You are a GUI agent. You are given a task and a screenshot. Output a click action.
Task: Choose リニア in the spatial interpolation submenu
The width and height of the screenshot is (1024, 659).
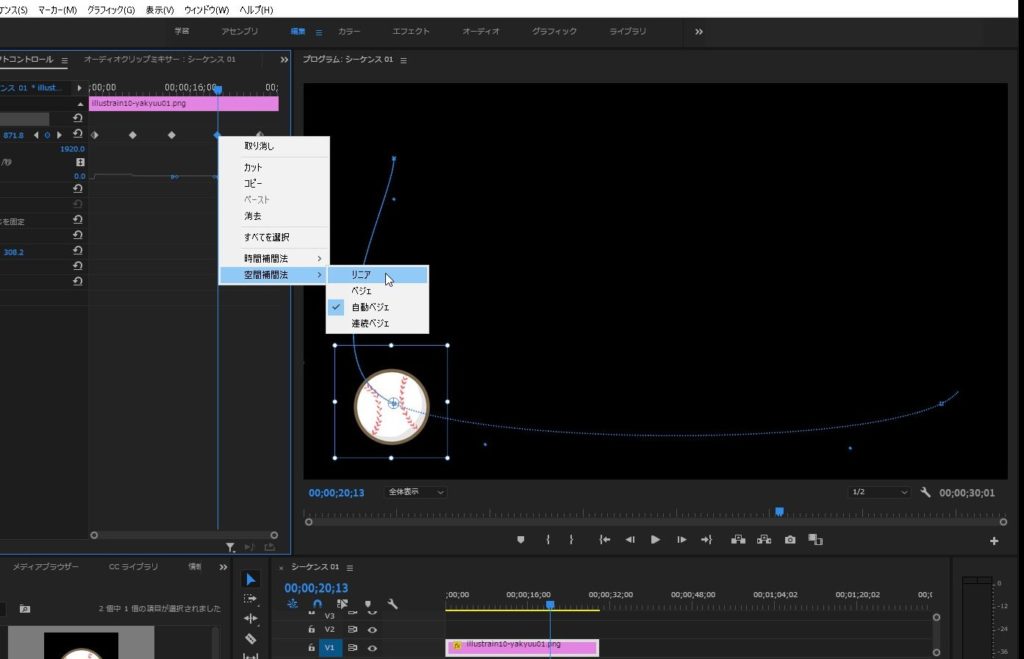point(362,275)
